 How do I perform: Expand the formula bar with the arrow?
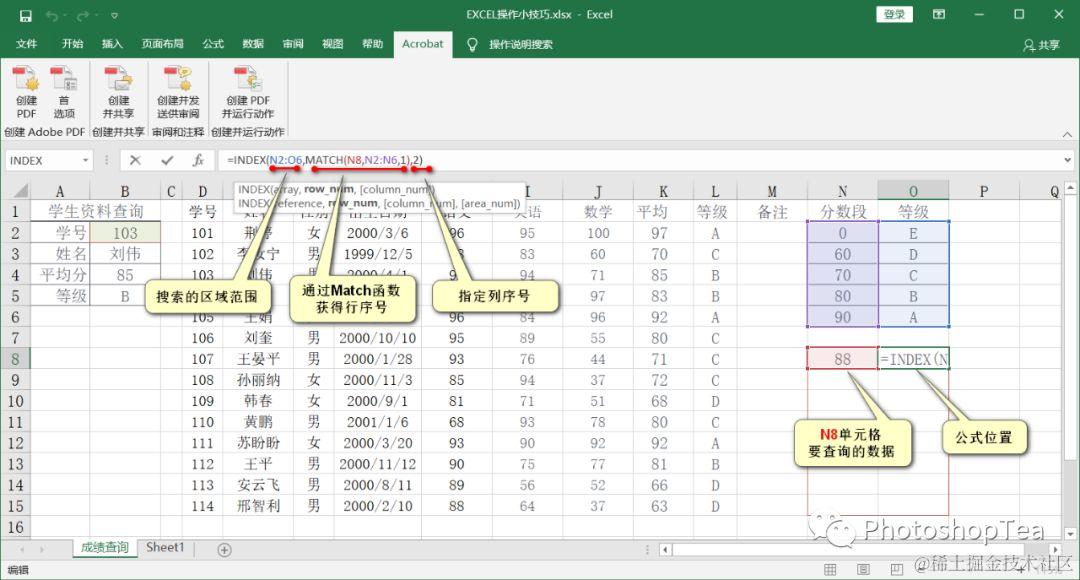coord(1067,160)
